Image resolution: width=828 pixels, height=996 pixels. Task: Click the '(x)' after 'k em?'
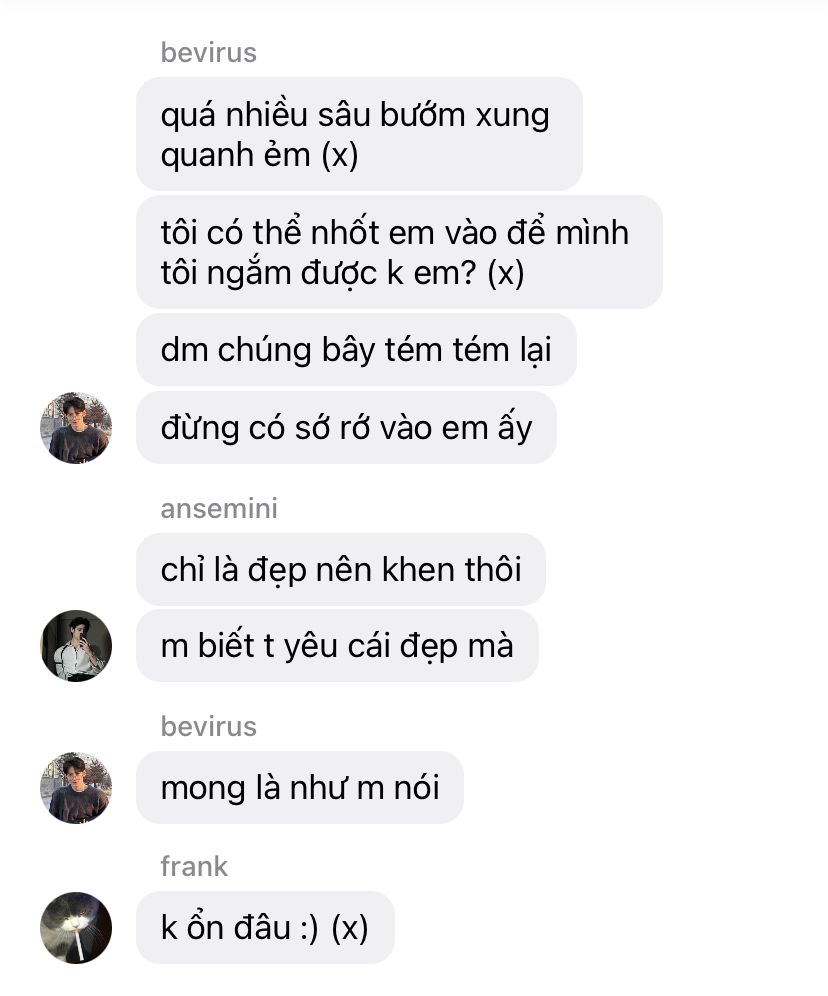coord(506,273)
